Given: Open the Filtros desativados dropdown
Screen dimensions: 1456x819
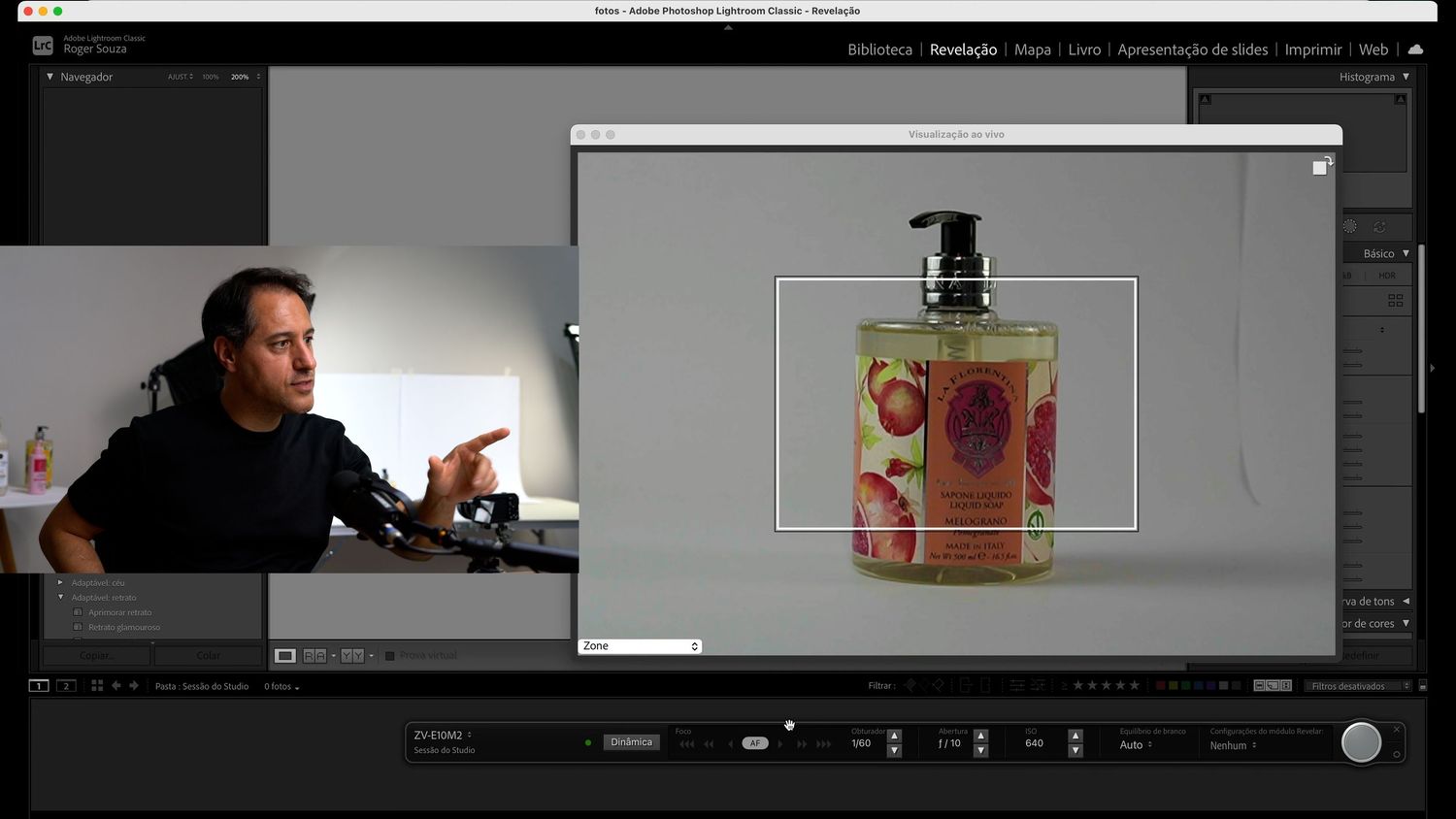Looking at the screenshot, I should tap(1357, 686).
